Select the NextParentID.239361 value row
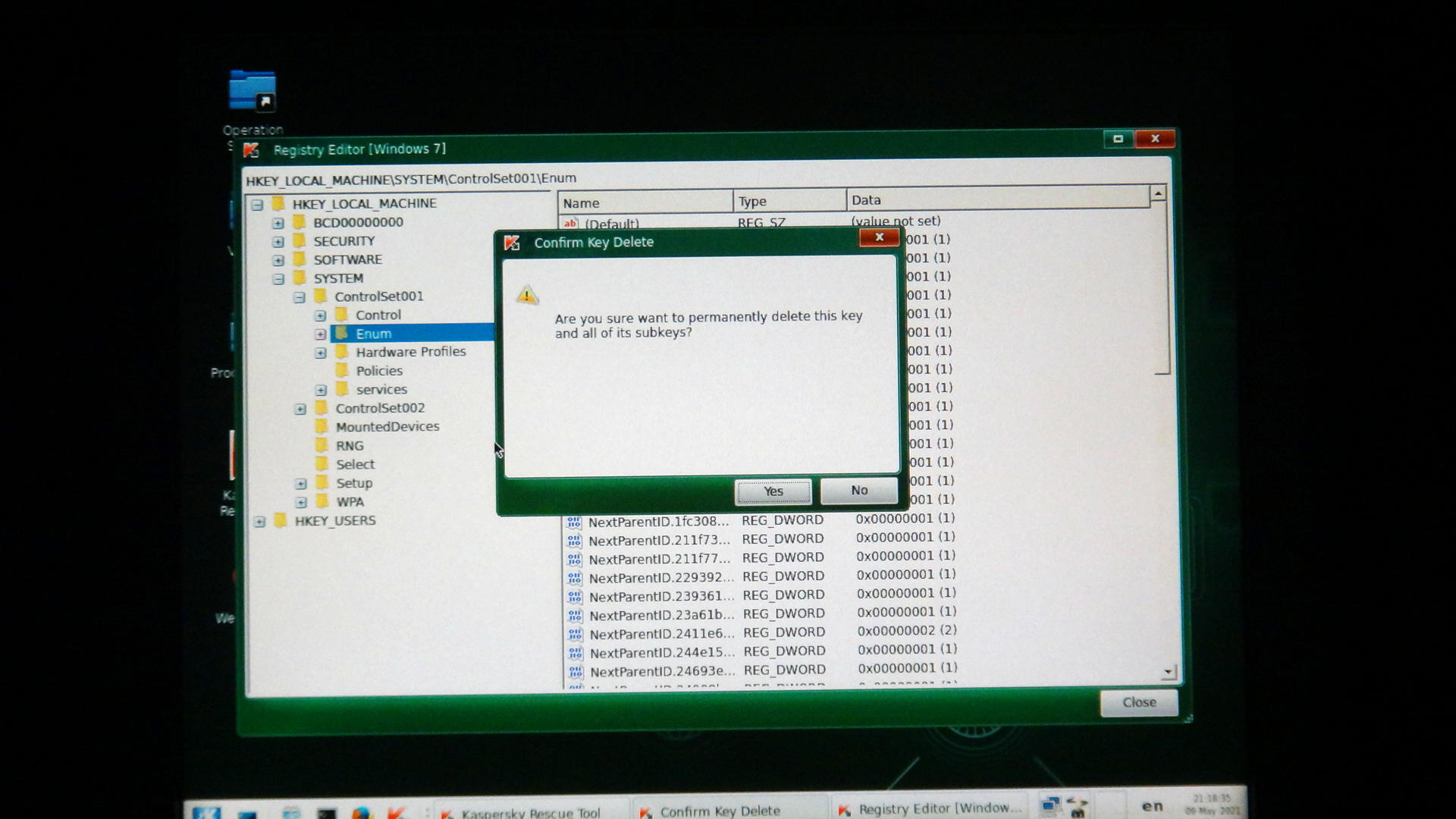The width and height of the screenshot is (1456, 819). pyautogui.click(x=761, y=595)
